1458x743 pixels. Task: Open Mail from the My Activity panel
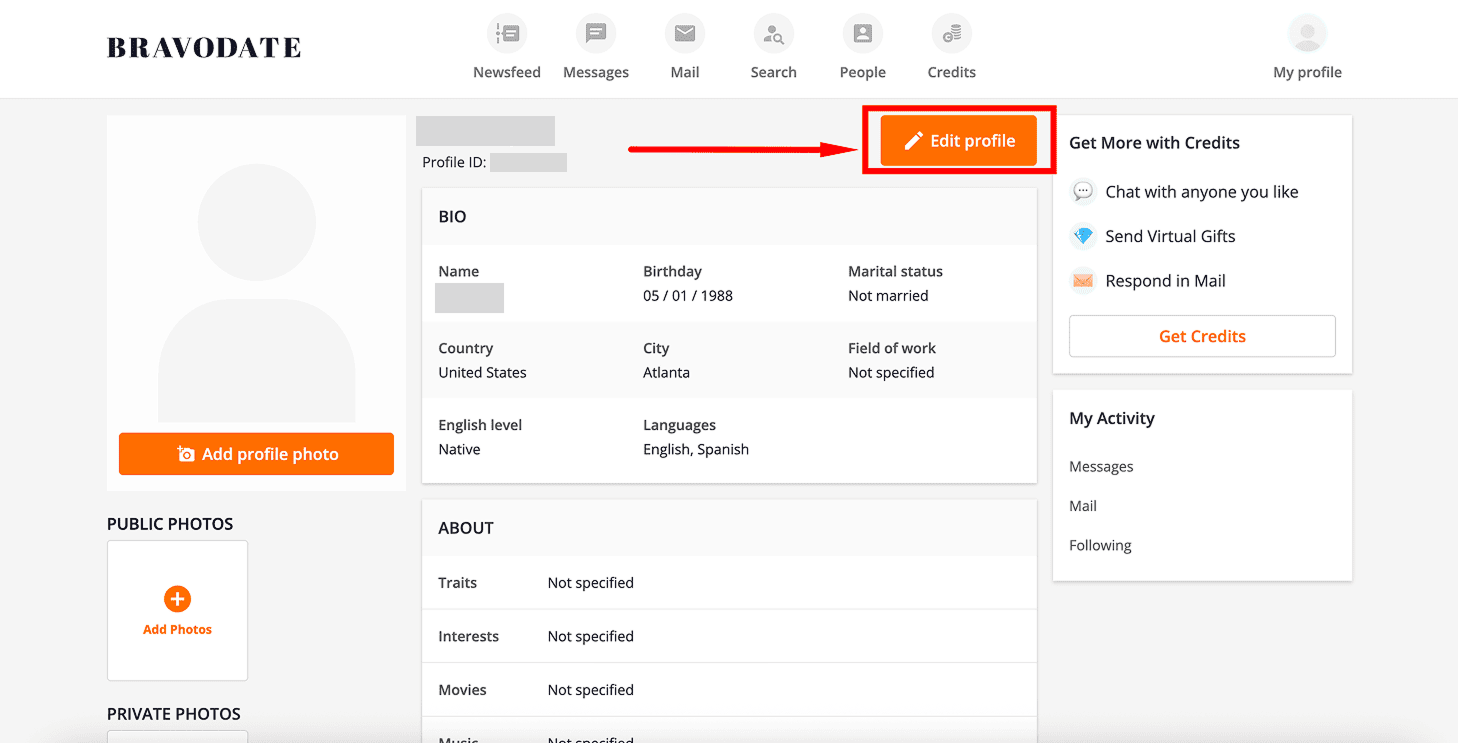tap(1083, 506)
